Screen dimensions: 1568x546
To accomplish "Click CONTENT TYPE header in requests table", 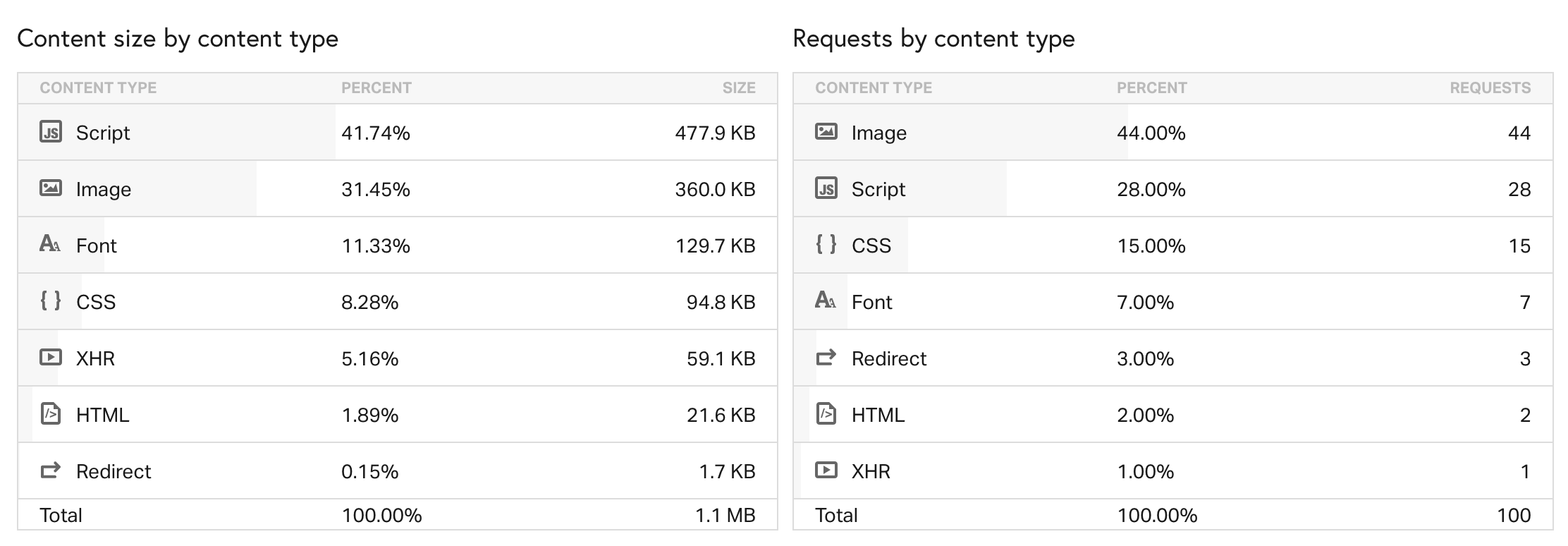I will [x=874, y=88].
